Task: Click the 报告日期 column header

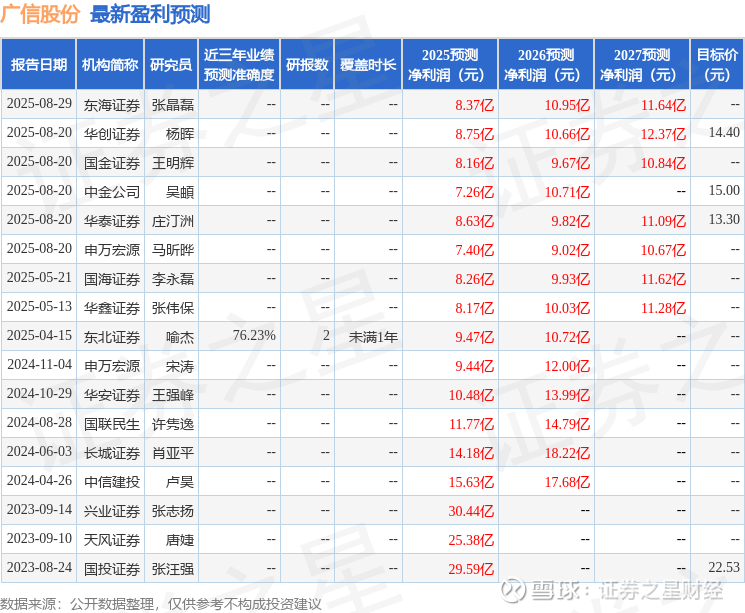Action: point(38,65)
